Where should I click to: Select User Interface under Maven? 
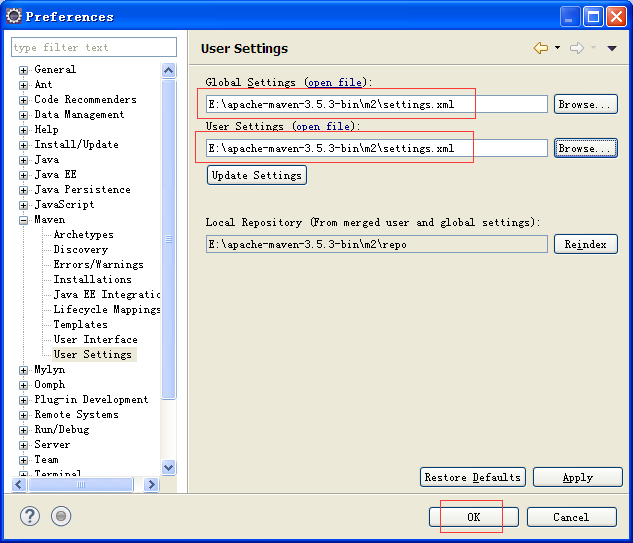pos(96,340)
